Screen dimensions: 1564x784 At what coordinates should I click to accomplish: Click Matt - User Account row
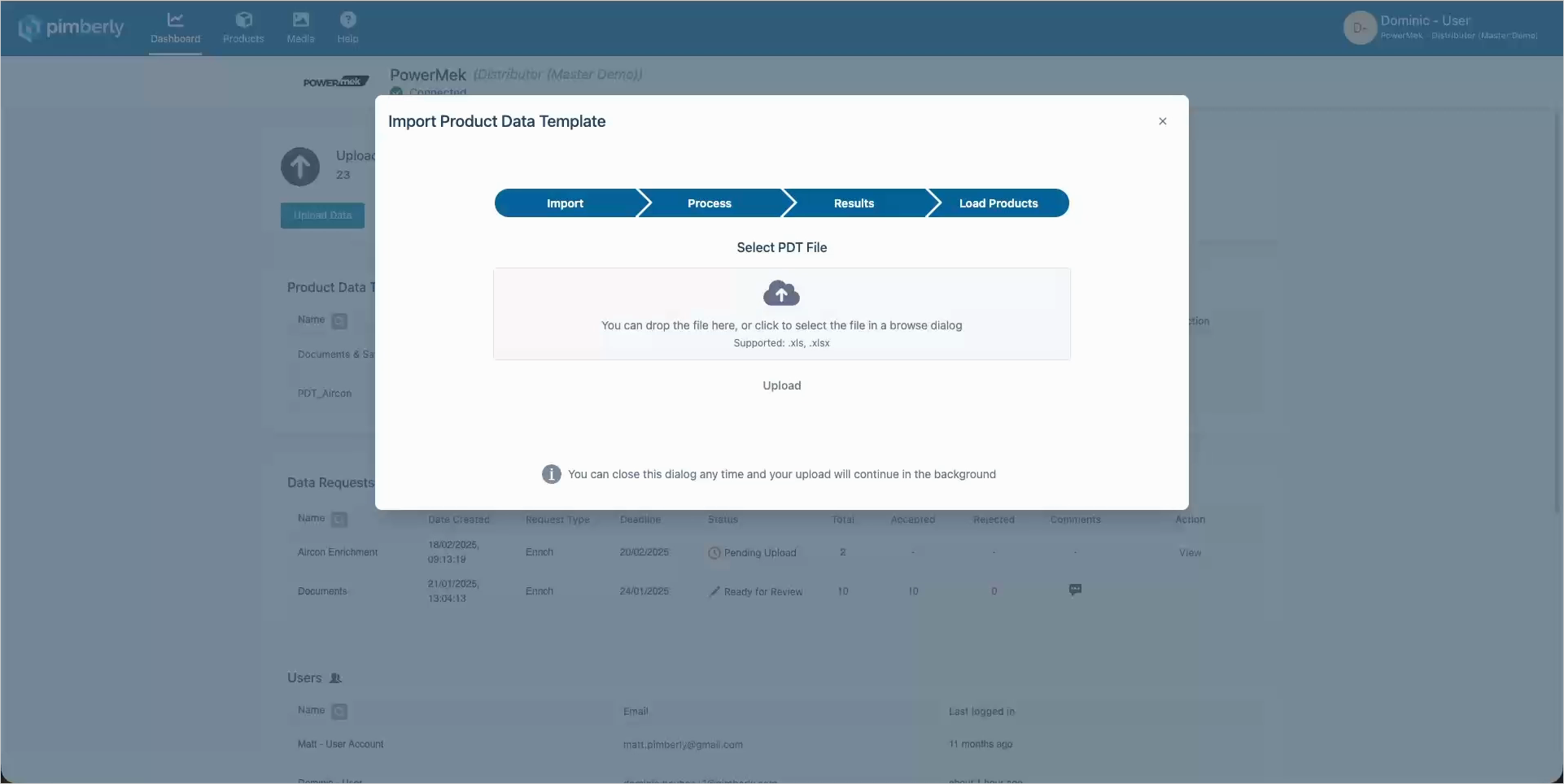pos(340,744)
